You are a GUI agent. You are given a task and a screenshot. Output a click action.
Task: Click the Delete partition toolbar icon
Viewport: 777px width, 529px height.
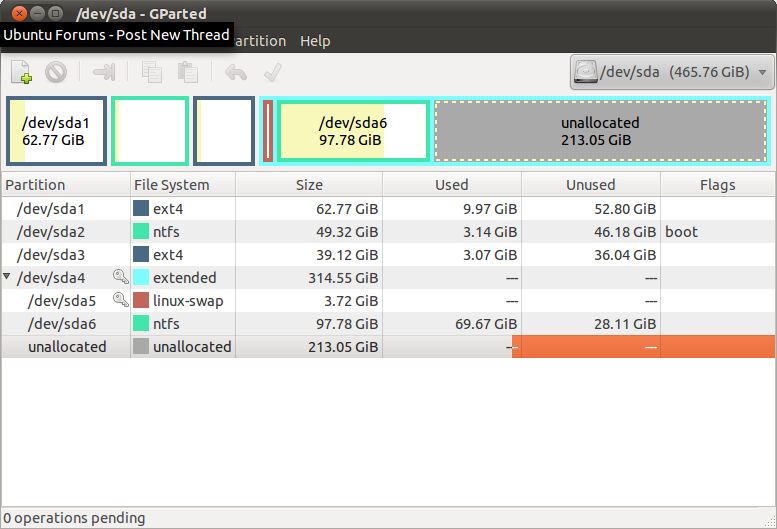[56, 72]
